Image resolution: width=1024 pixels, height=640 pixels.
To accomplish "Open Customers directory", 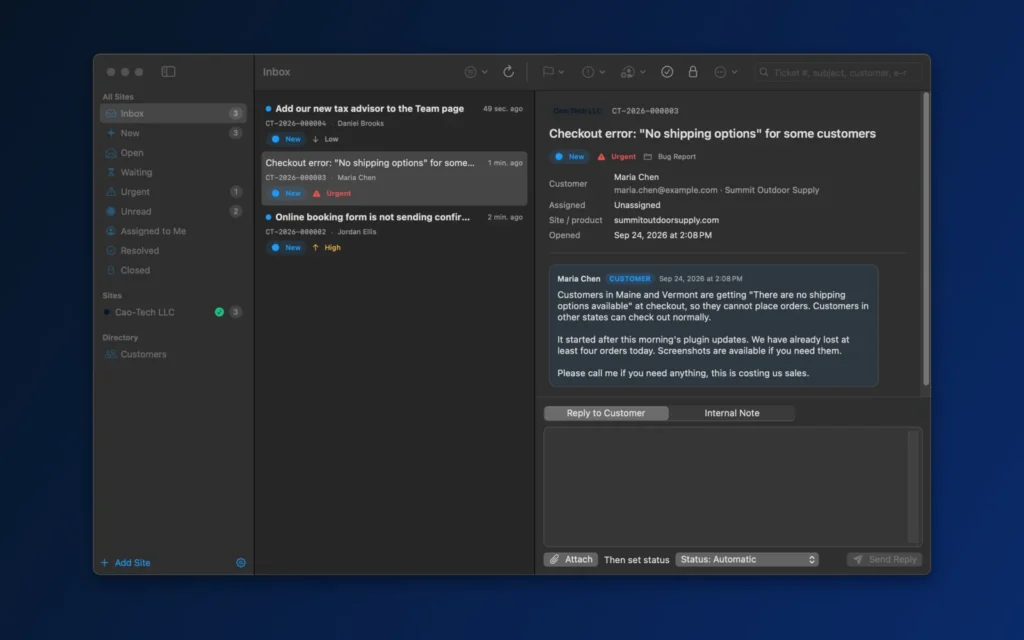I will (173, 355).
